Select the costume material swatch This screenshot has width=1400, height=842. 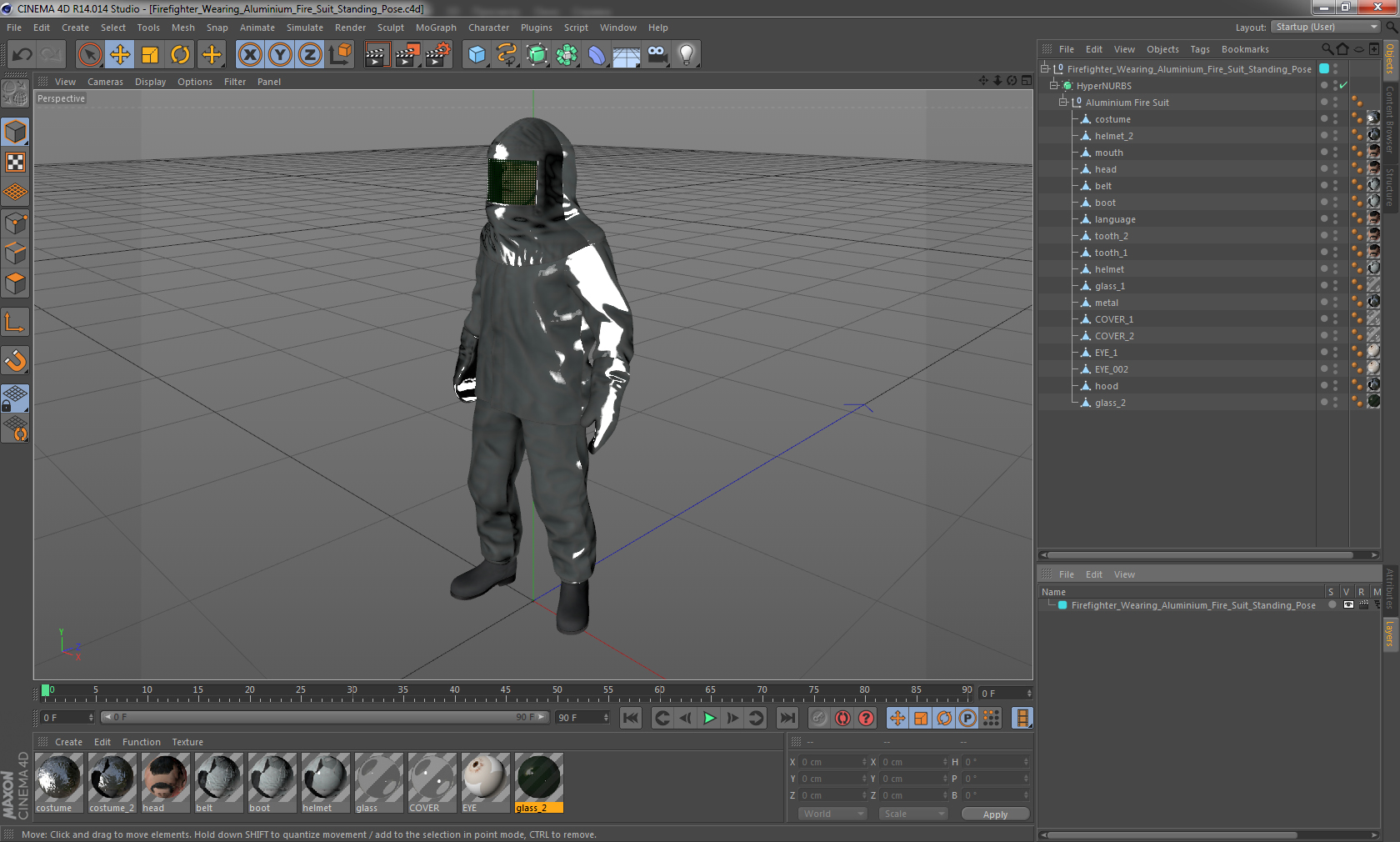(59, 782)
